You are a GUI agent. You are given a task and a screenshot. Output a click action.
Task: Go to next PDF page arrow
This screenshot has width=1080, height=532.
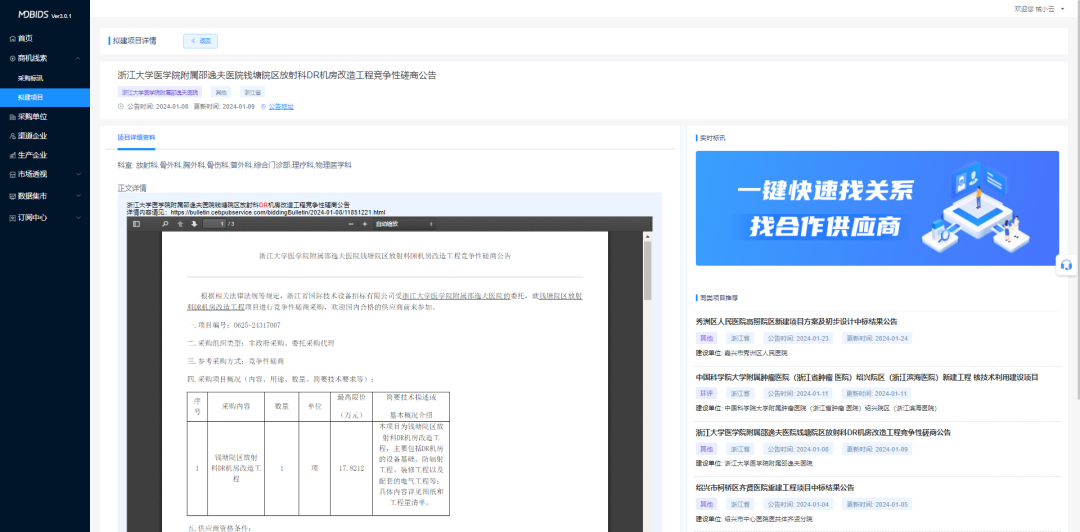coord(194,224)
